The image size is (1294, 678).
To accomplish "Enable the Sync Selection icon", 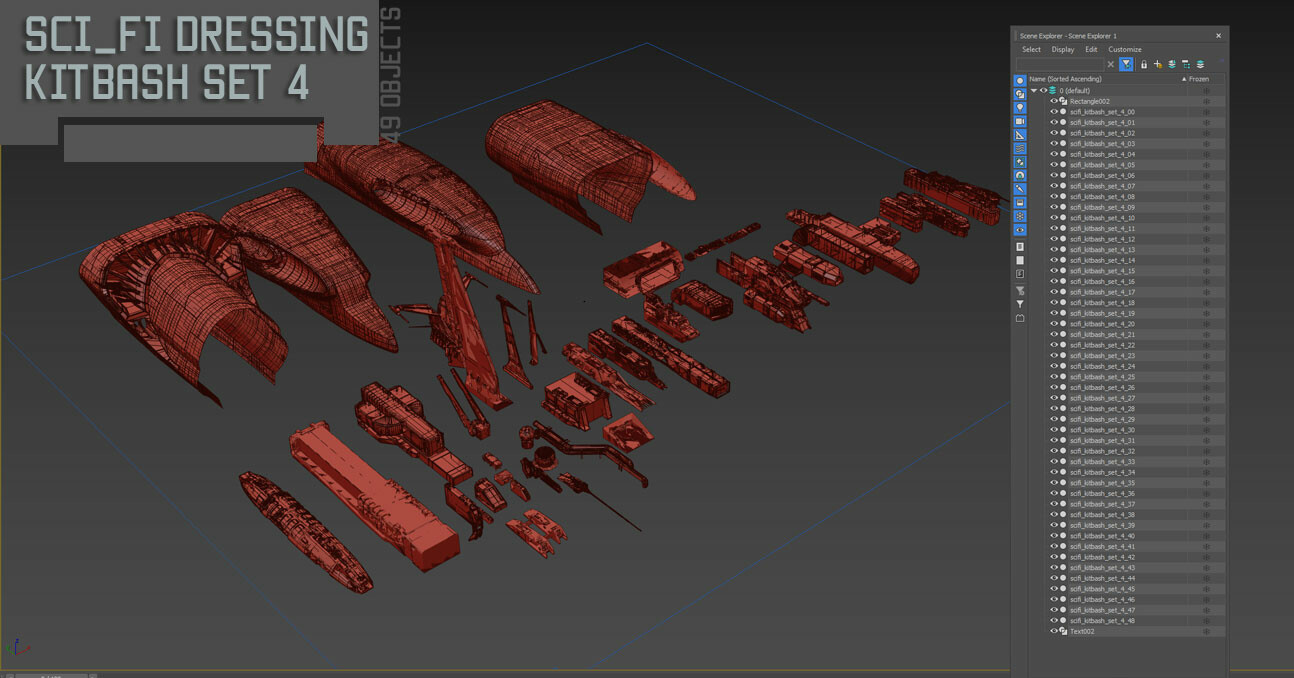I will pos(1172,64).
